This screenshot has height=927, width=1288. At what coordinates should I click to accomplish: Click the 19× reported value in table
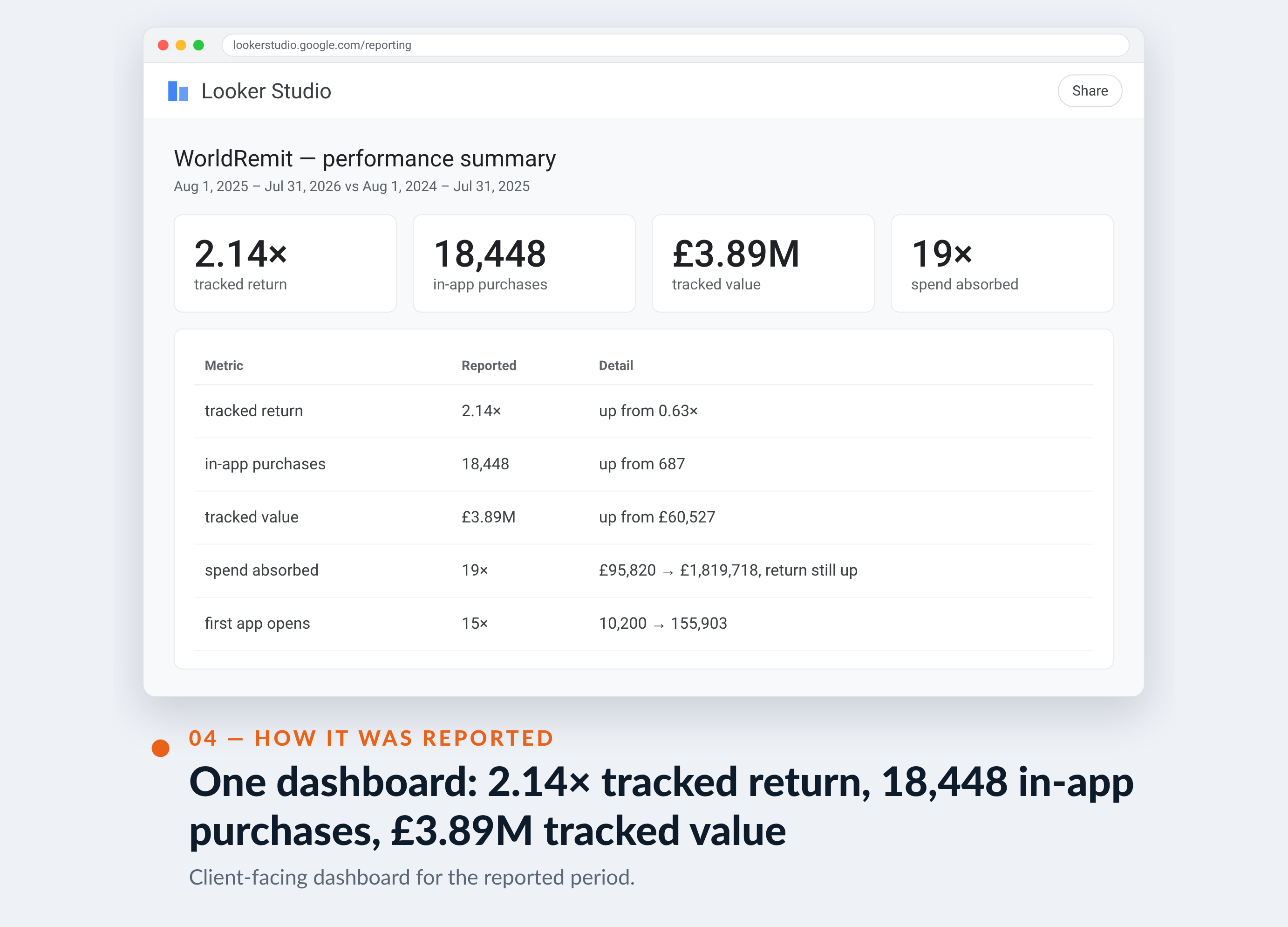tap(475, 570)
